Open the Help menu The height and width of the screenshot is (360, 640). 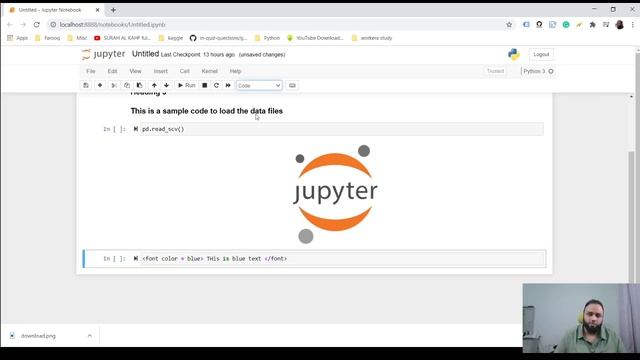coord(236,71)
